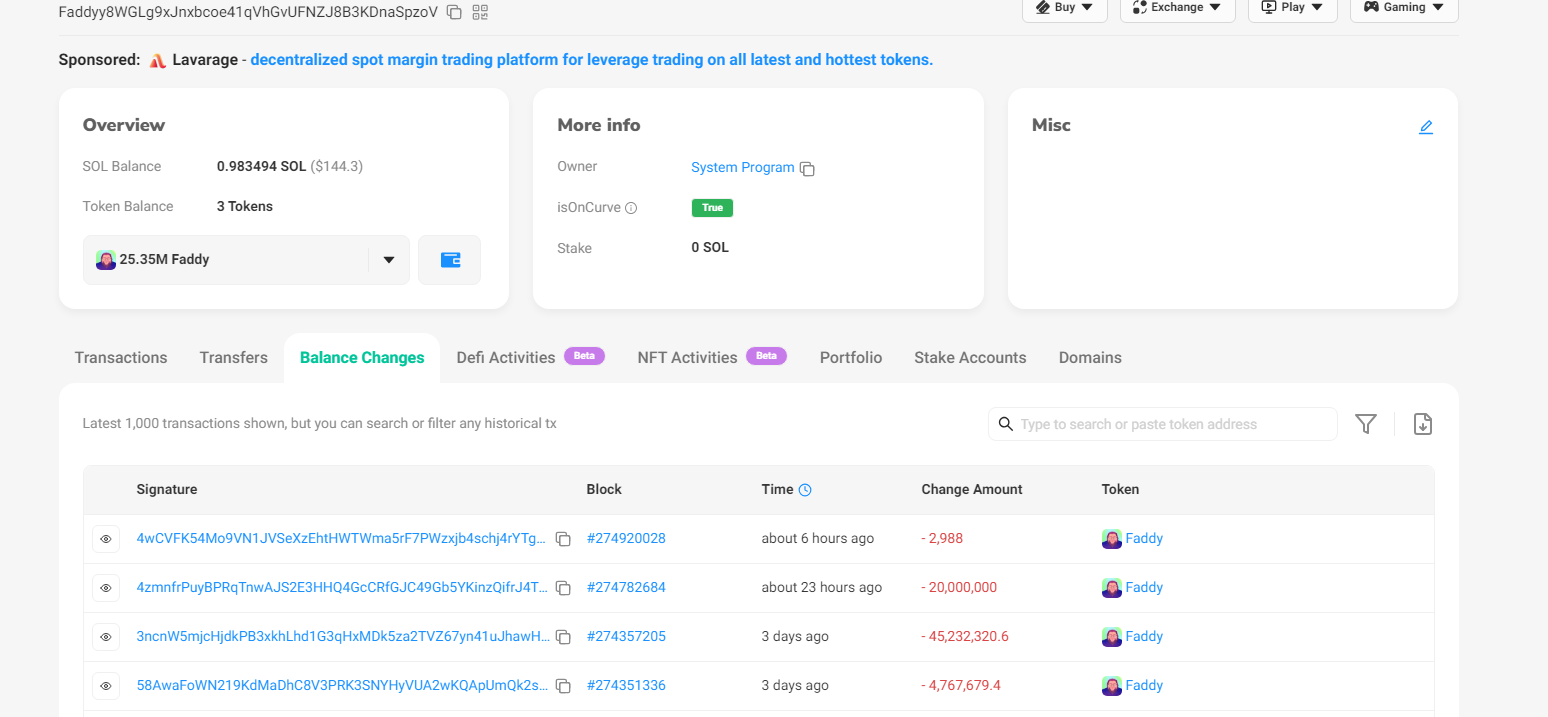Toggle eye icon for 3ncnW5mjc row

point(106,637)
